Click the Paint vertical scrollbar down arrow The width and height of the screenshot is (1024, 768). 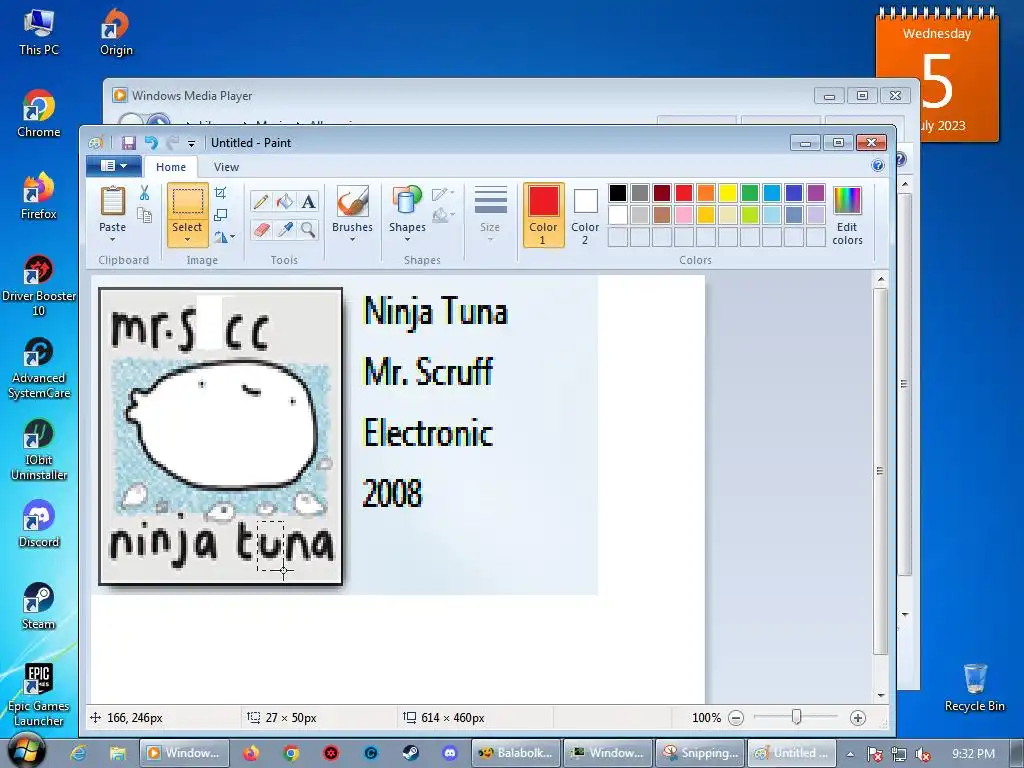coord(881,696)
